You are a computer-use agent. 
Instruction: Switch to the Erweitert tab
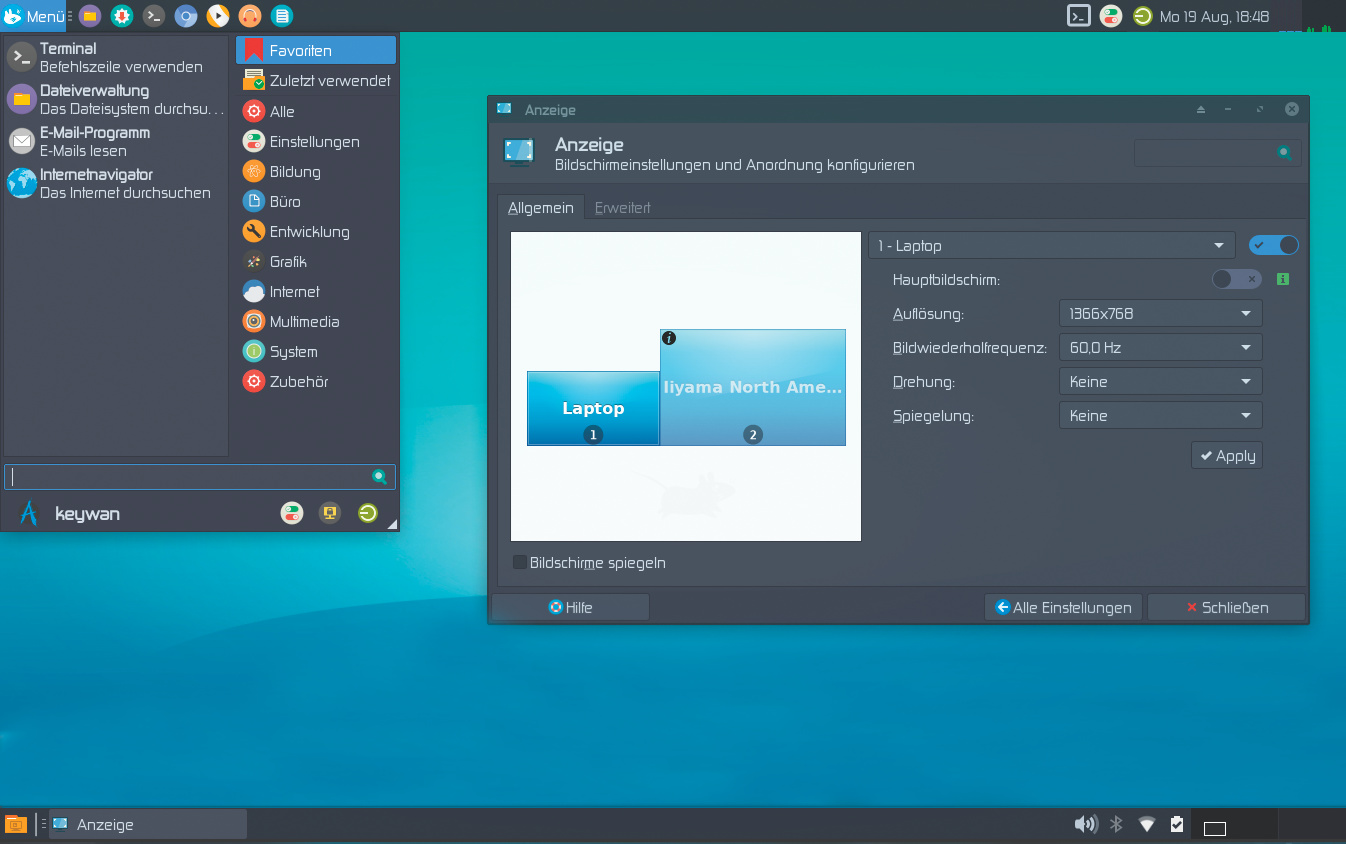point(622,208)
